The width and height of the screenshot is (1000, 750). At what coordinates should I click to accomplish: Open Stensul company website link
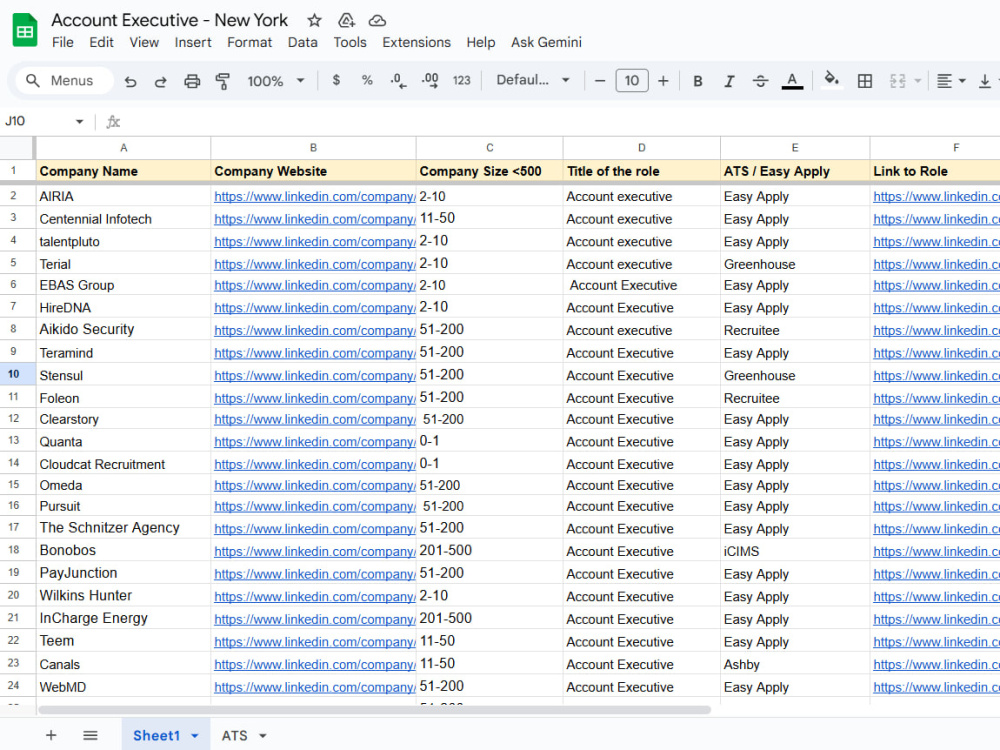coord(314,376)
